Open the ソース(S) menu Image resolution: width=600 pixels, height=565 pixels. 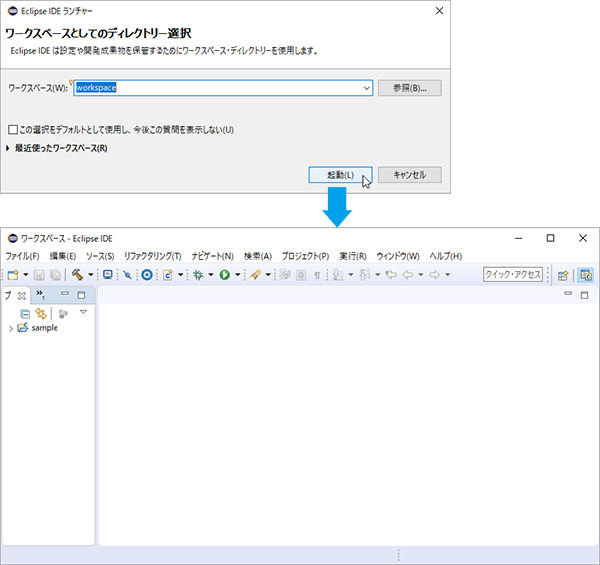pyautogui.click(x=100, y=256)
